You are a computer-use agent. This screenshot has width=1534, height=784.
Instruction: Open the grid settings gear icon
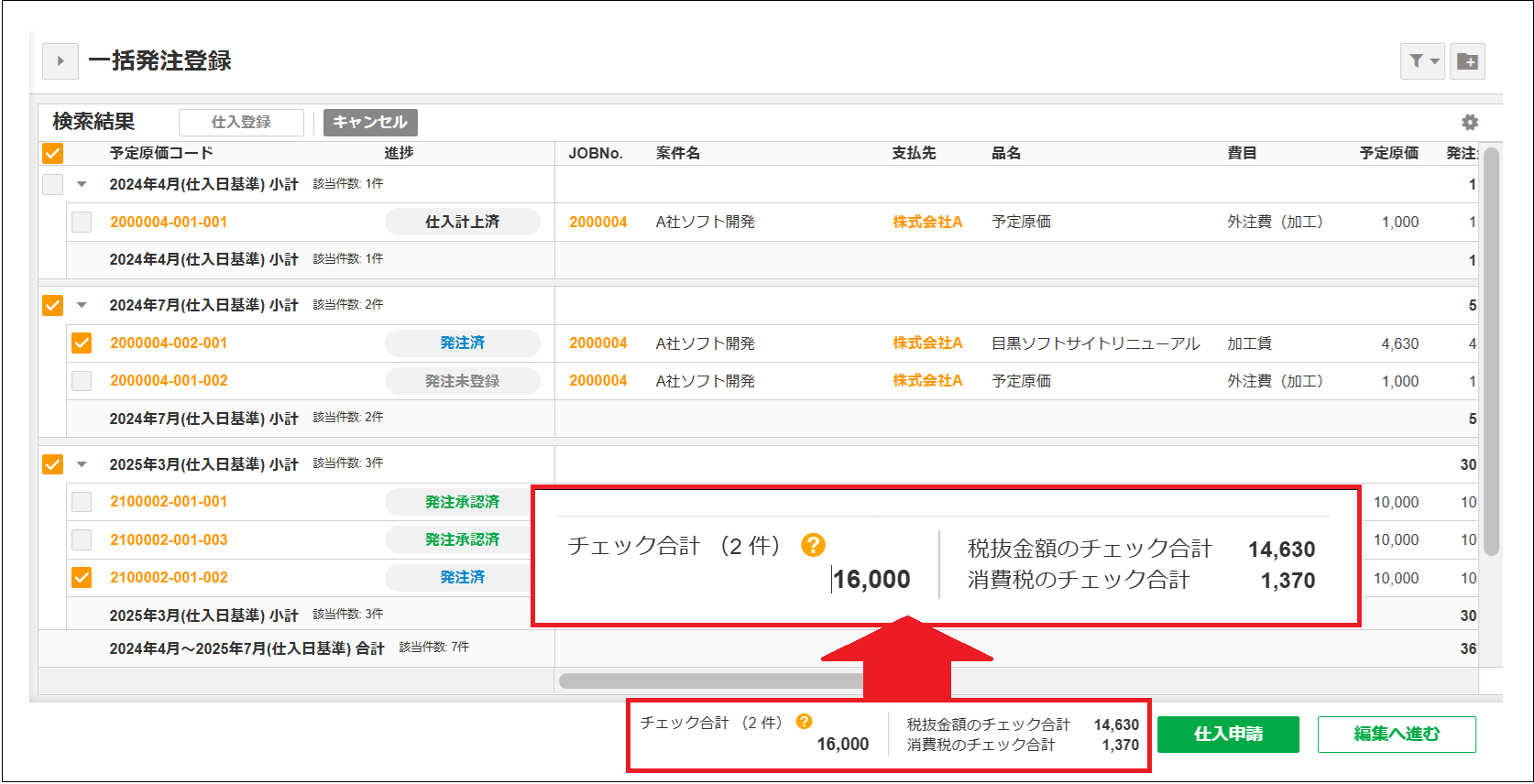click(x=1470, y=122)
